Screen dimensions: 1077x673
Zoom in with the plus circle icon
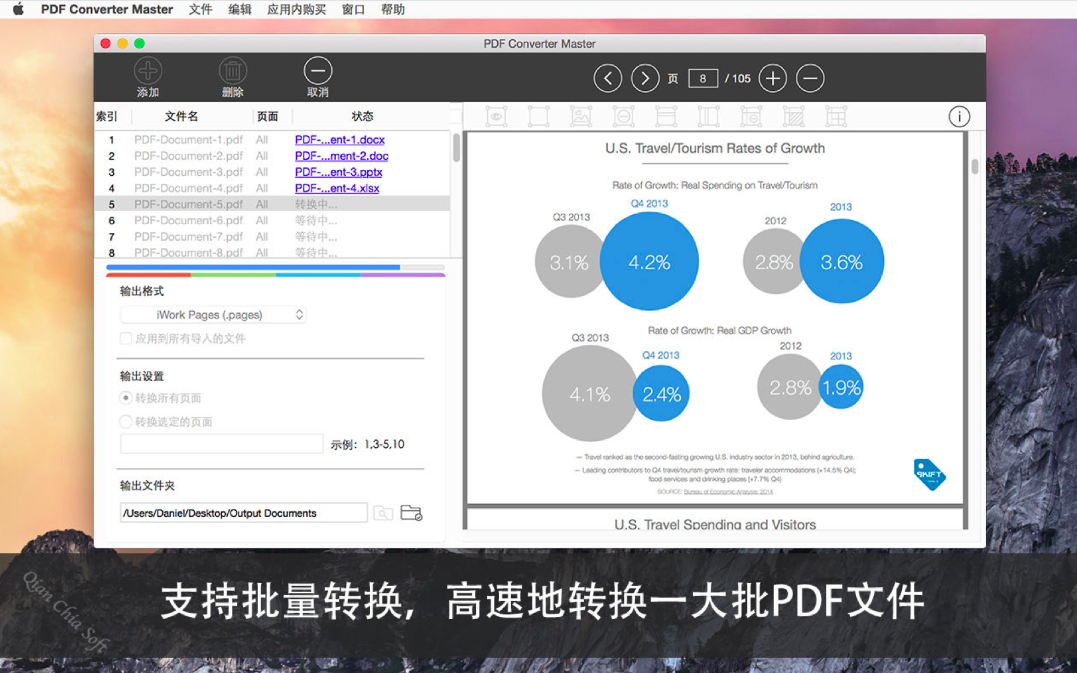tap(772, 78)
